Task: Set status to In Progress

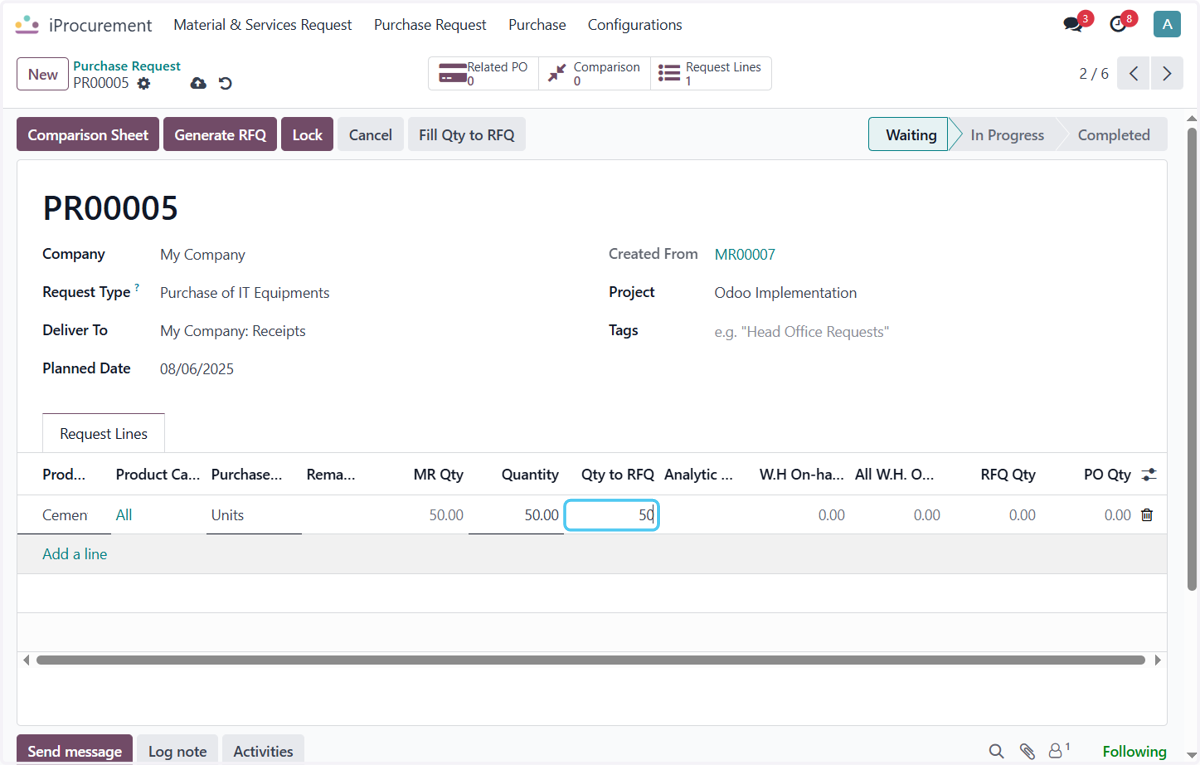Action: pyautogui.click(x=1006, y=135)
